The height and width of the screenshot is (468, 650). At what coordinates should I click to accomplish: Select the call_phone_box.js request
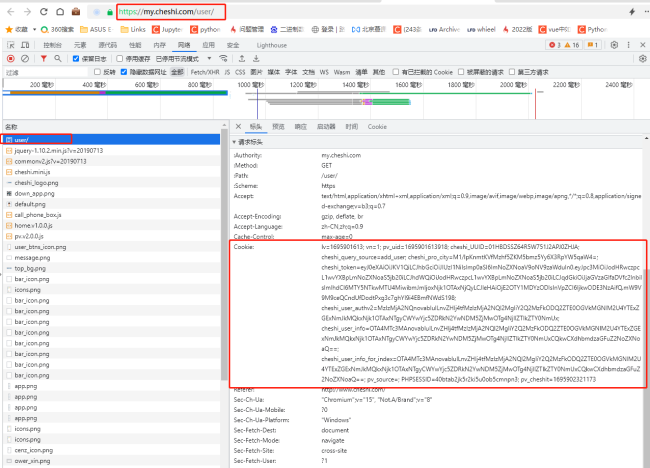(111, 215)
